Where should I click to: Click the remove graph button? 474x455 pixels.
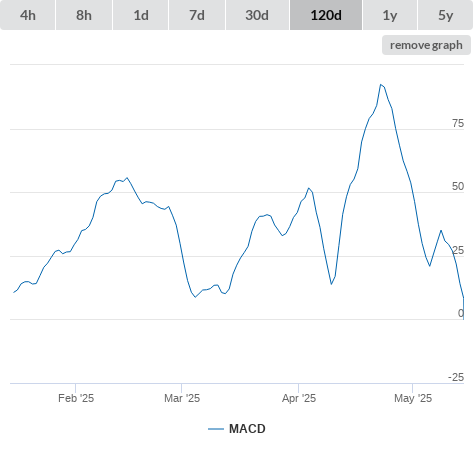pyautogui.click(x=426, y=45)
